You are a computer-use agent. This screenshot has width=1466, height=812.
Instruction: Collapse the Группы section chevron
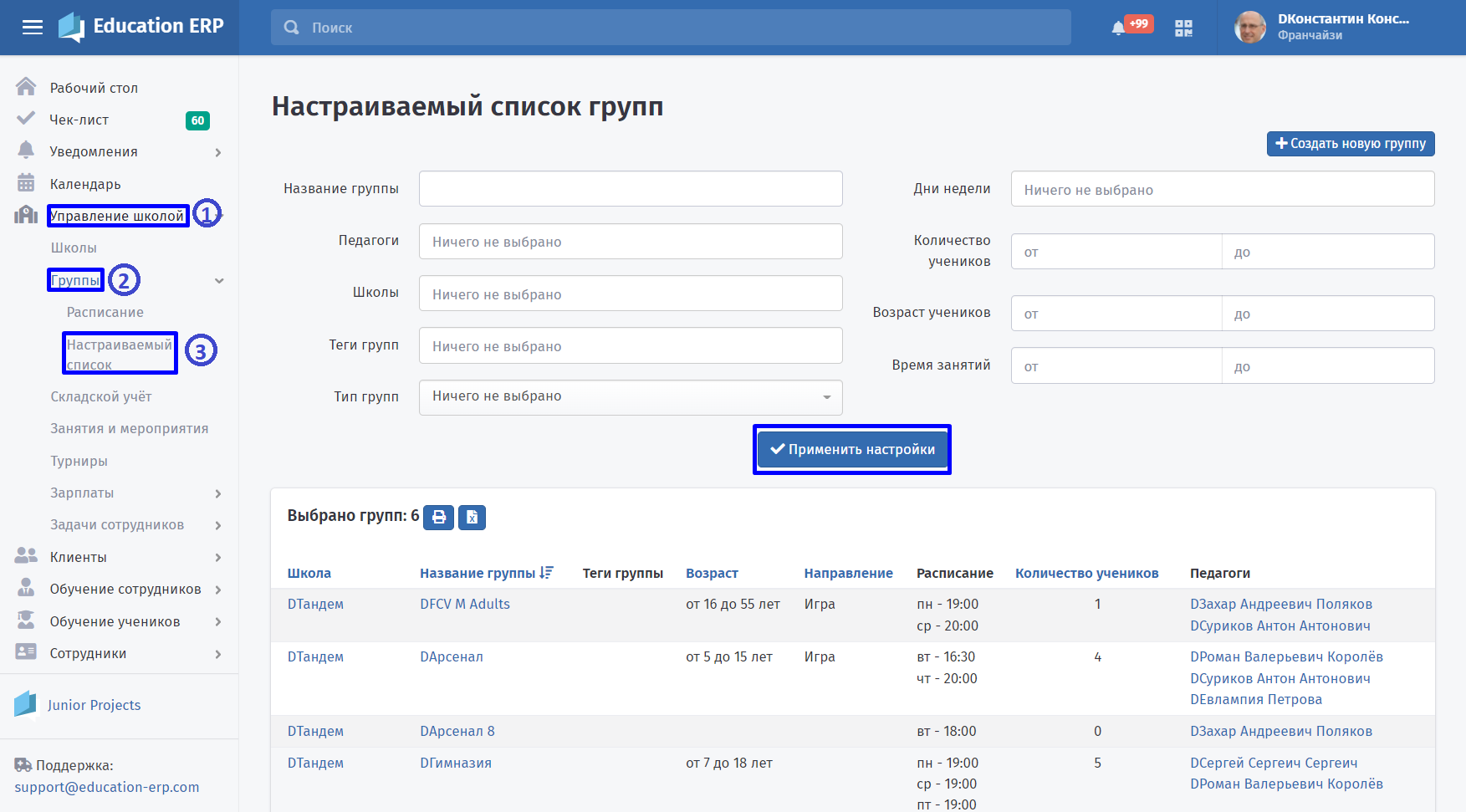click(x=219, y=281)
